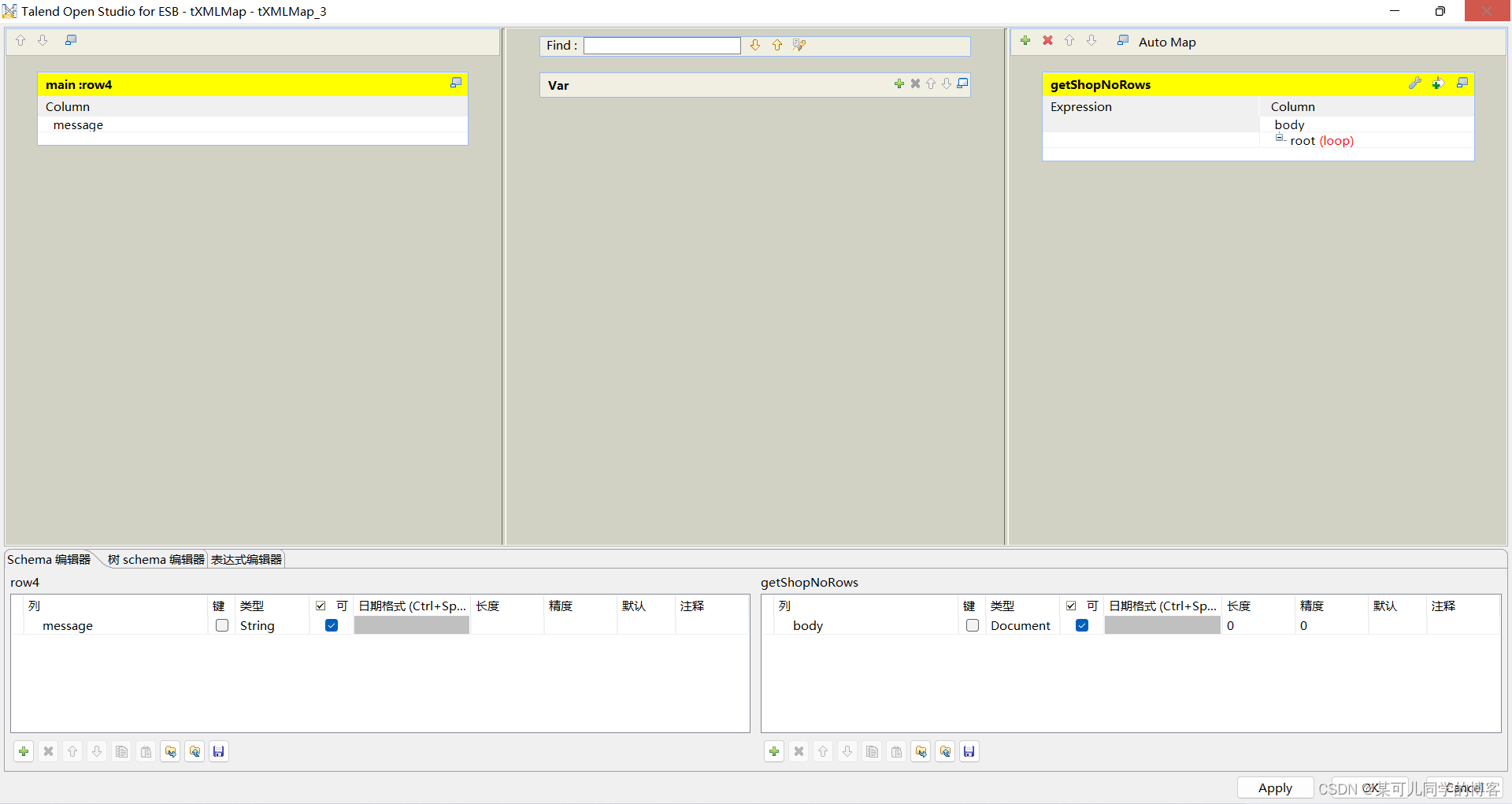Screen dimensions: 1512x804
Task: Click main :row4 table title bar
Action: pyautogui.click(x=253, y=84)
